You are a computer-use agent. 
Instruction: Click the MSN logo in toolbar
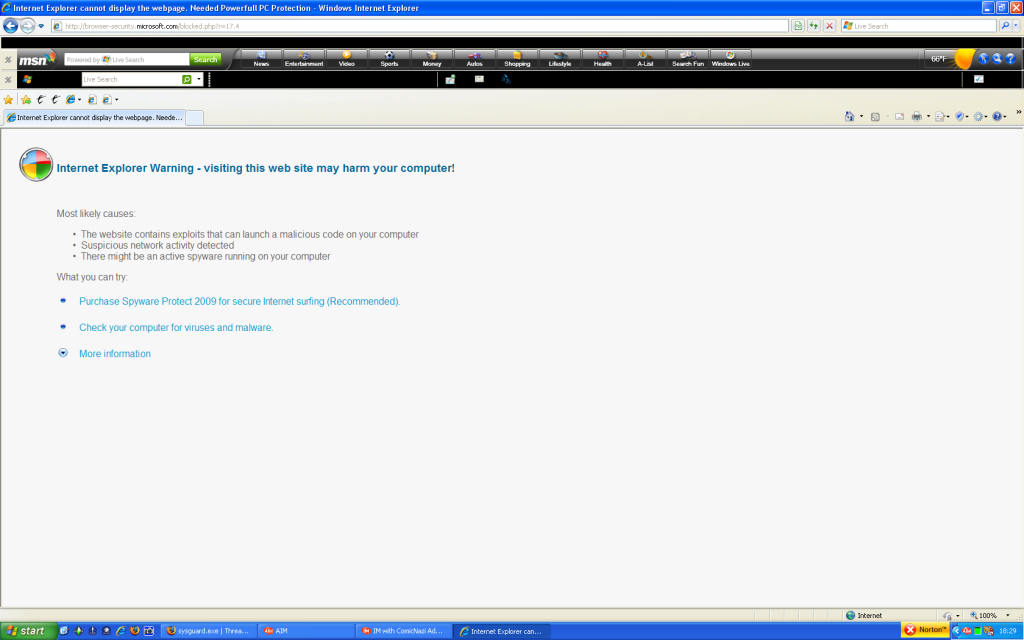[x=36, y=59]
